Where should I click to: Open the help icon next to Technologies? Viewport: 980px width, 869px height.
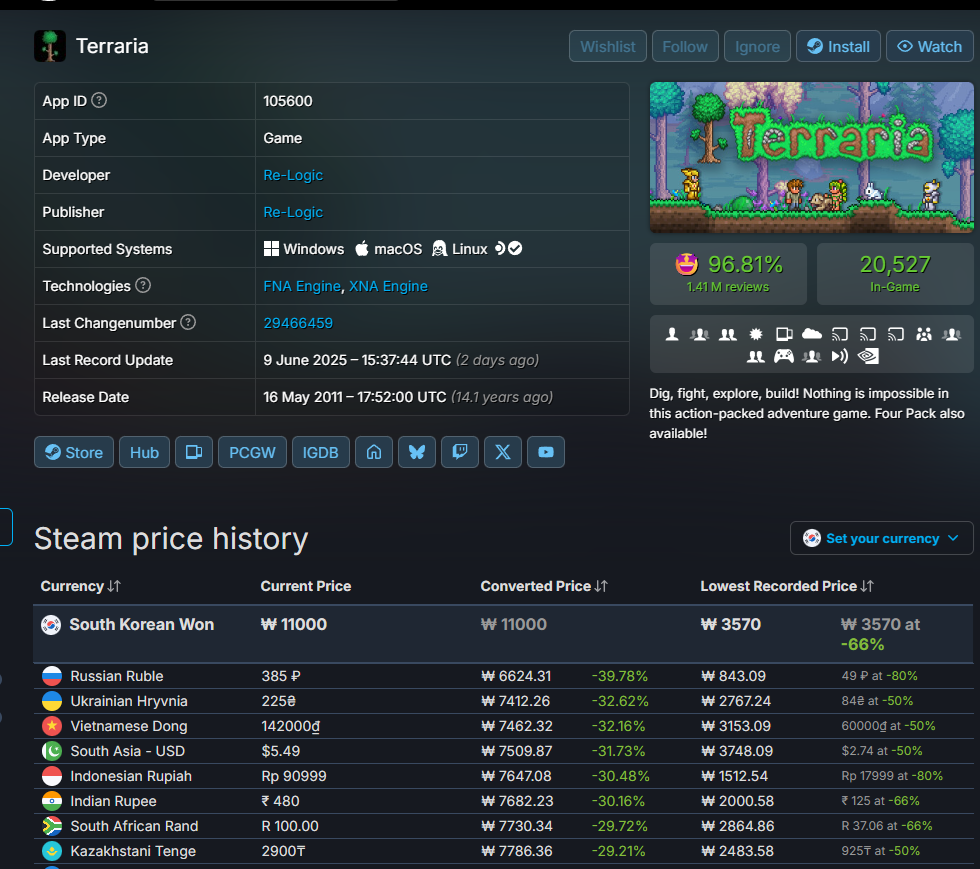(x=143, y=285)
